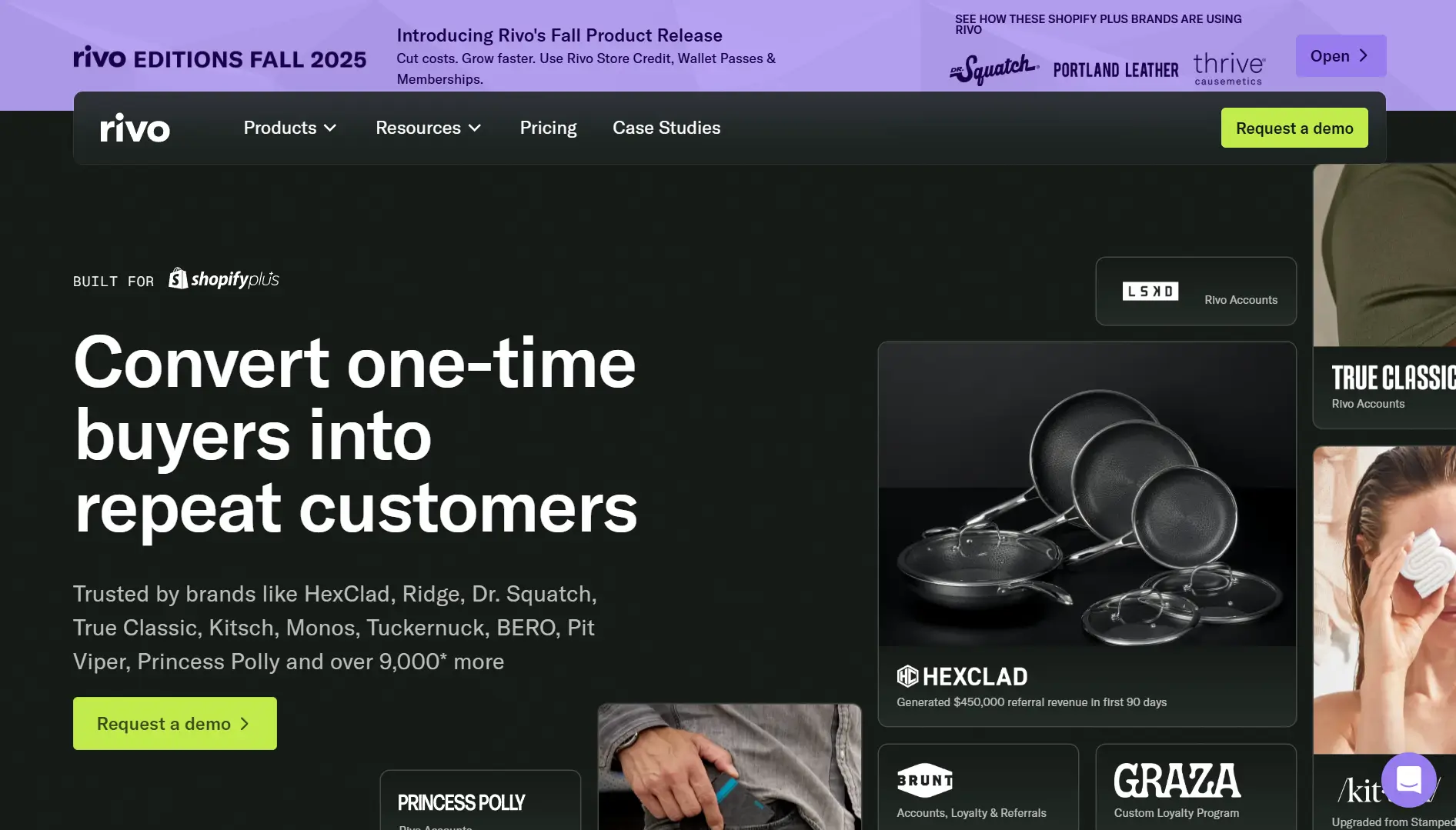
Task: Click the BRUNT logo badge
Action: tap(925, 781)
